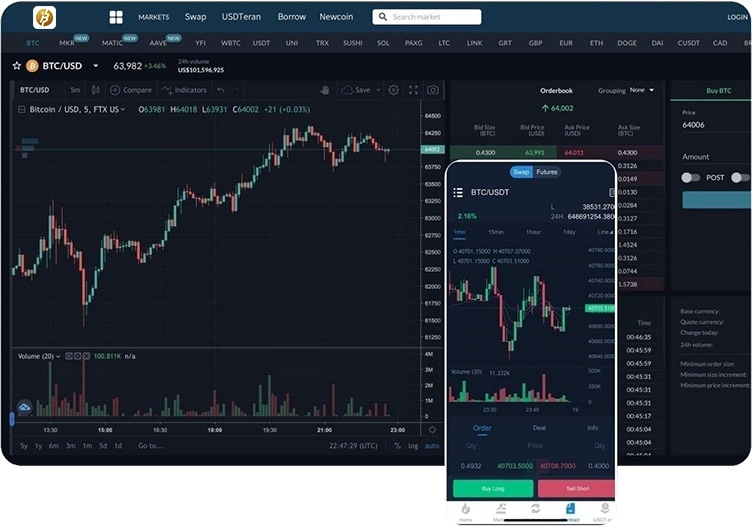This screenshot has width=752, height=527.
Task: Click the LOGIN link
Action: [737, 17]
